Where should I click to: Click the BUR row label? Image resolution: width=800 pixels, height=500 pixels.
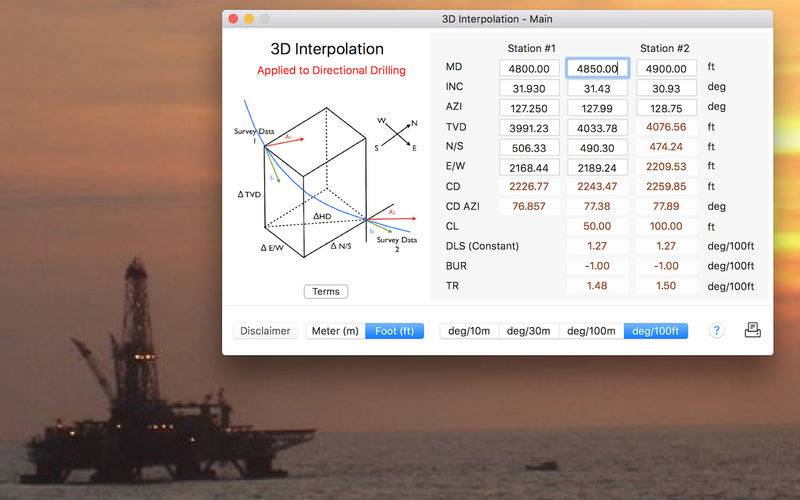[x=456, y=266]
